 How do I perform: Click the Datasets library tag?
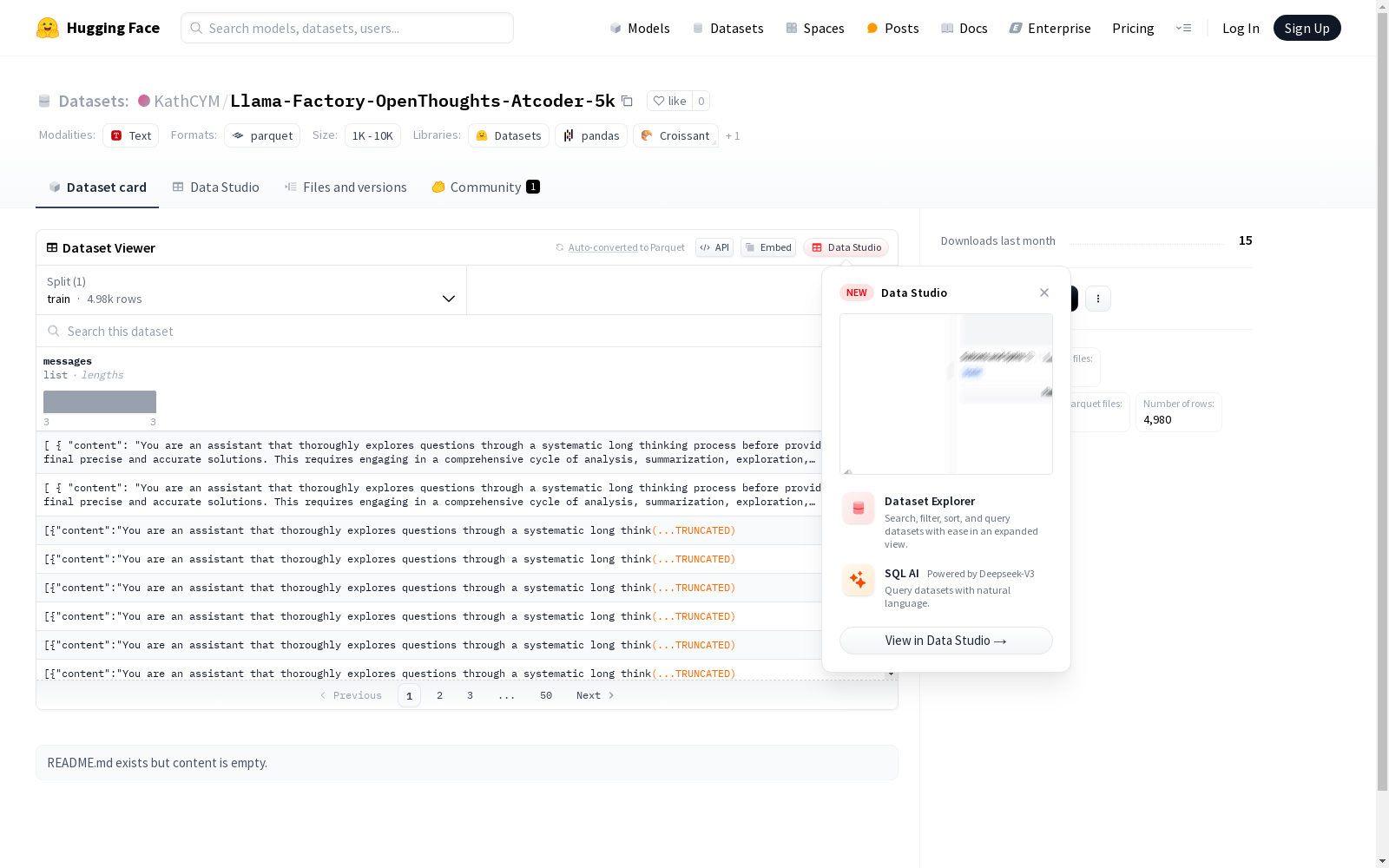(509, 135)
